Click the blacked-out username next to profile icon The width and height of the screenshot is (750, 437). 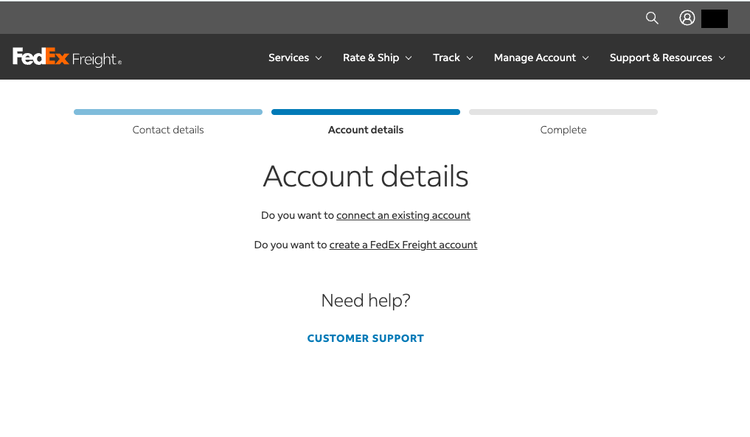tap(714, 19)
